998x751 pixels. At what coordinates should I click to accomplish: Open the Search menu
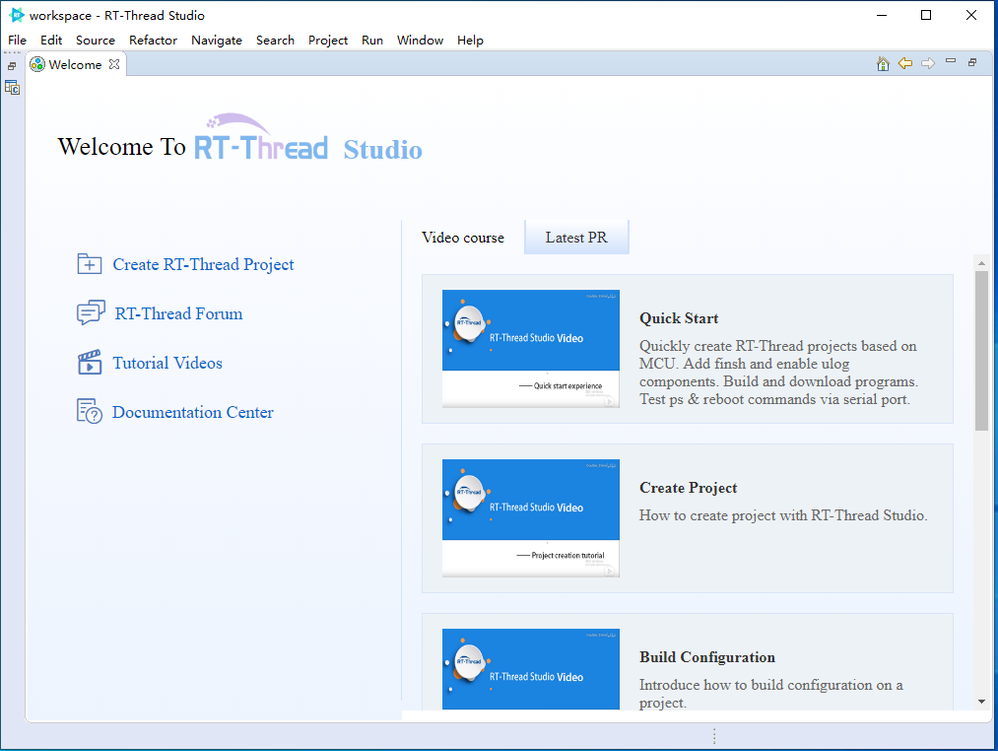pos(275,40)
